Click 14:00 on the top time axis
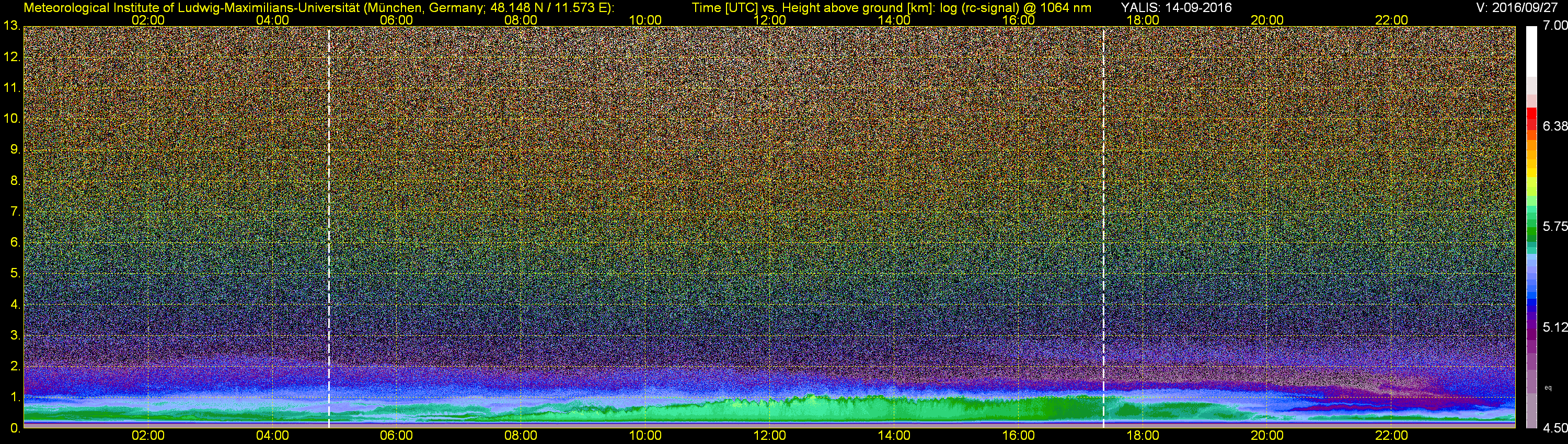This screenshot has height=444, width=1568. 894,20
